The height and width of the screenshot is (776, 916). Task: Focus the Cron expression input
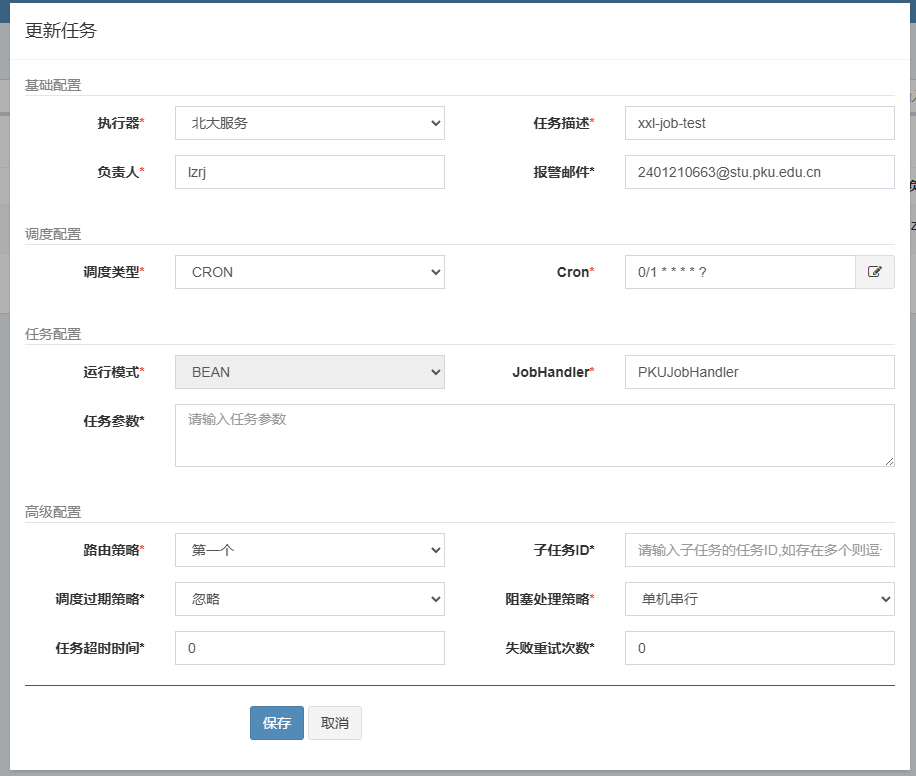coord(740,272)
